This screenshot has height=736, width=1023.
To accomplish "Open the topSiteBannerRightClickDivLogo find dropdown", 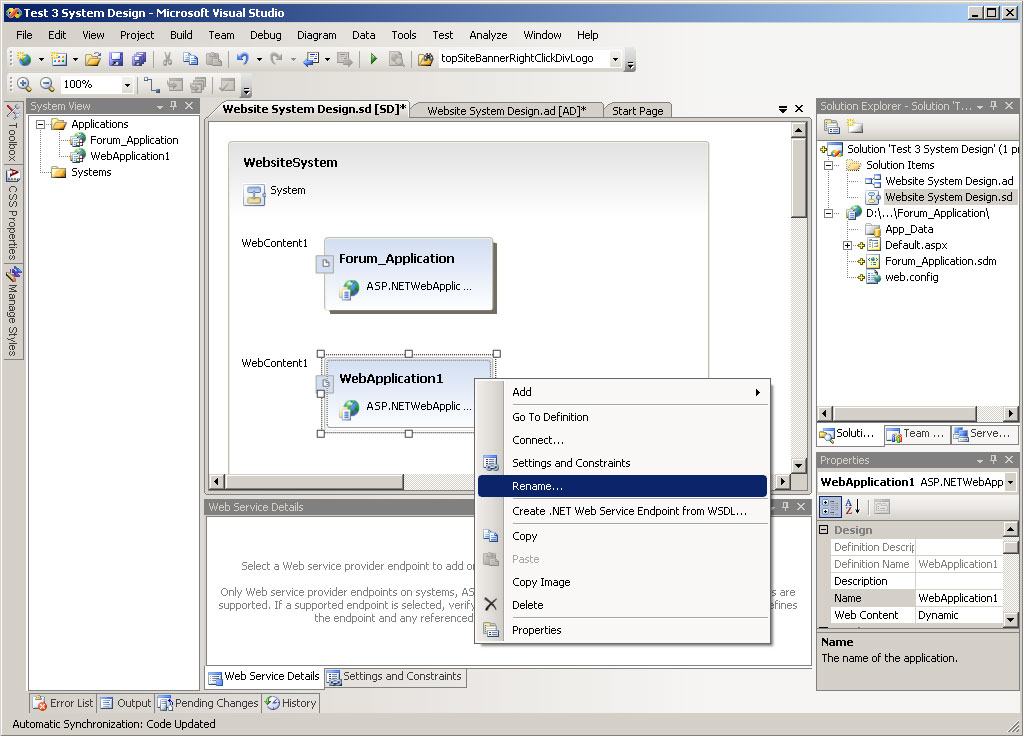I will (x=615, y=59).
